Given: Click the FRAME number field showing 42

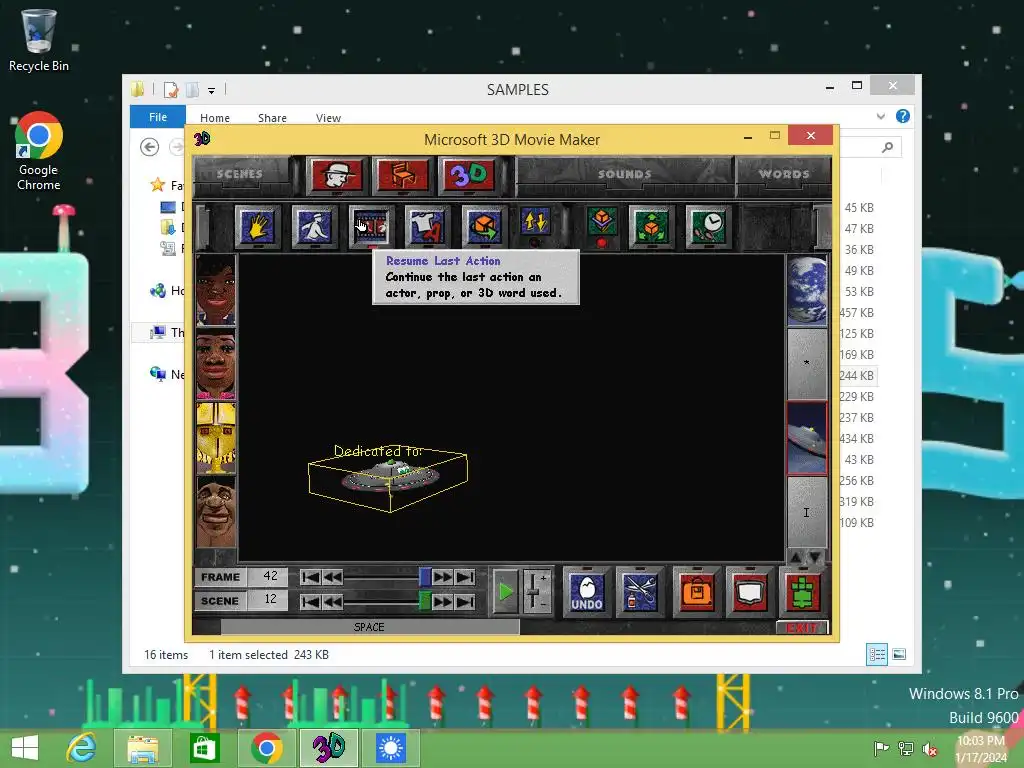Looking at the screenshot, I should pyautogui.click(x=270, y=576).
